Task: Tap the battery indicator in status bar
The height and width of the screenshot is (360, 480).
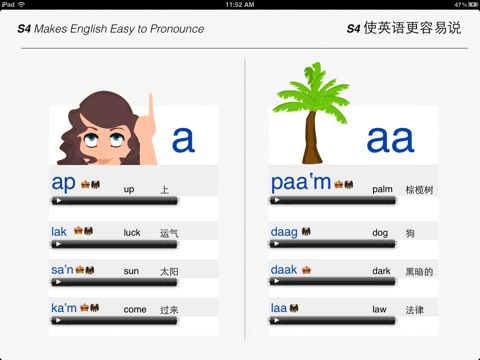Action: (x=473, y=4)
